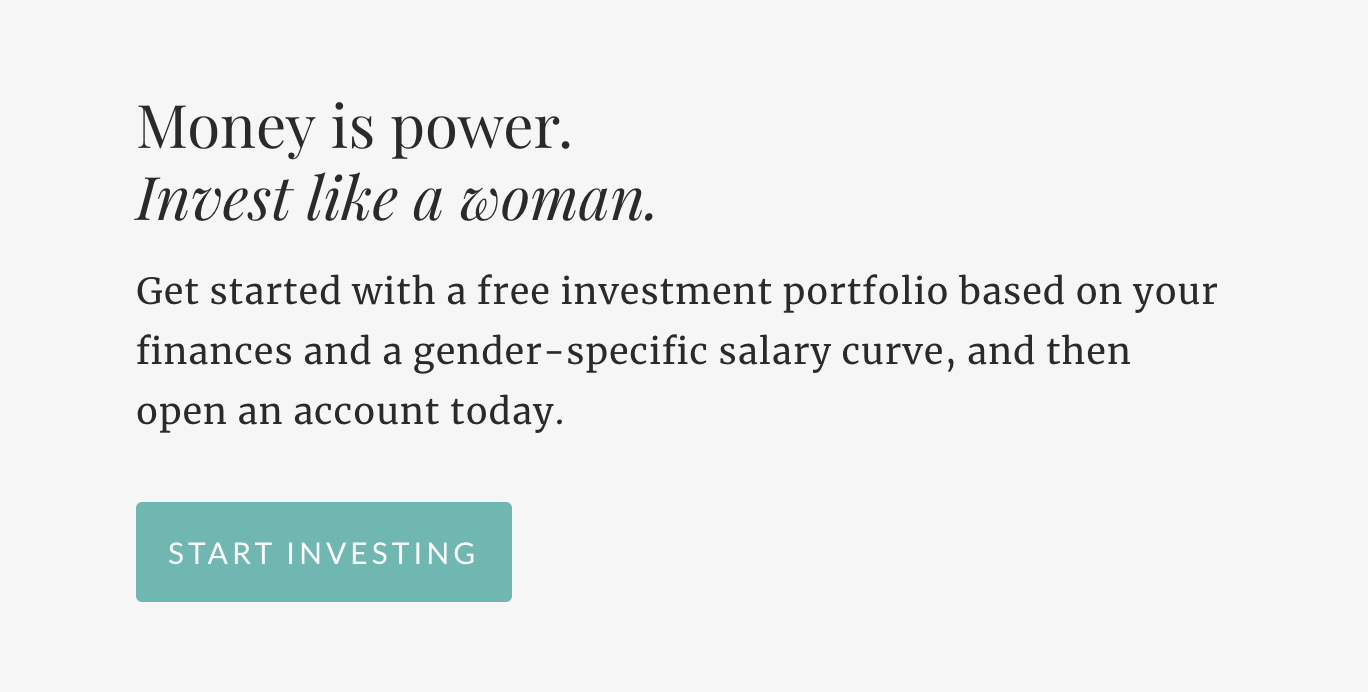
Task: Click the second line of the description paragraph
Action: 633,351
